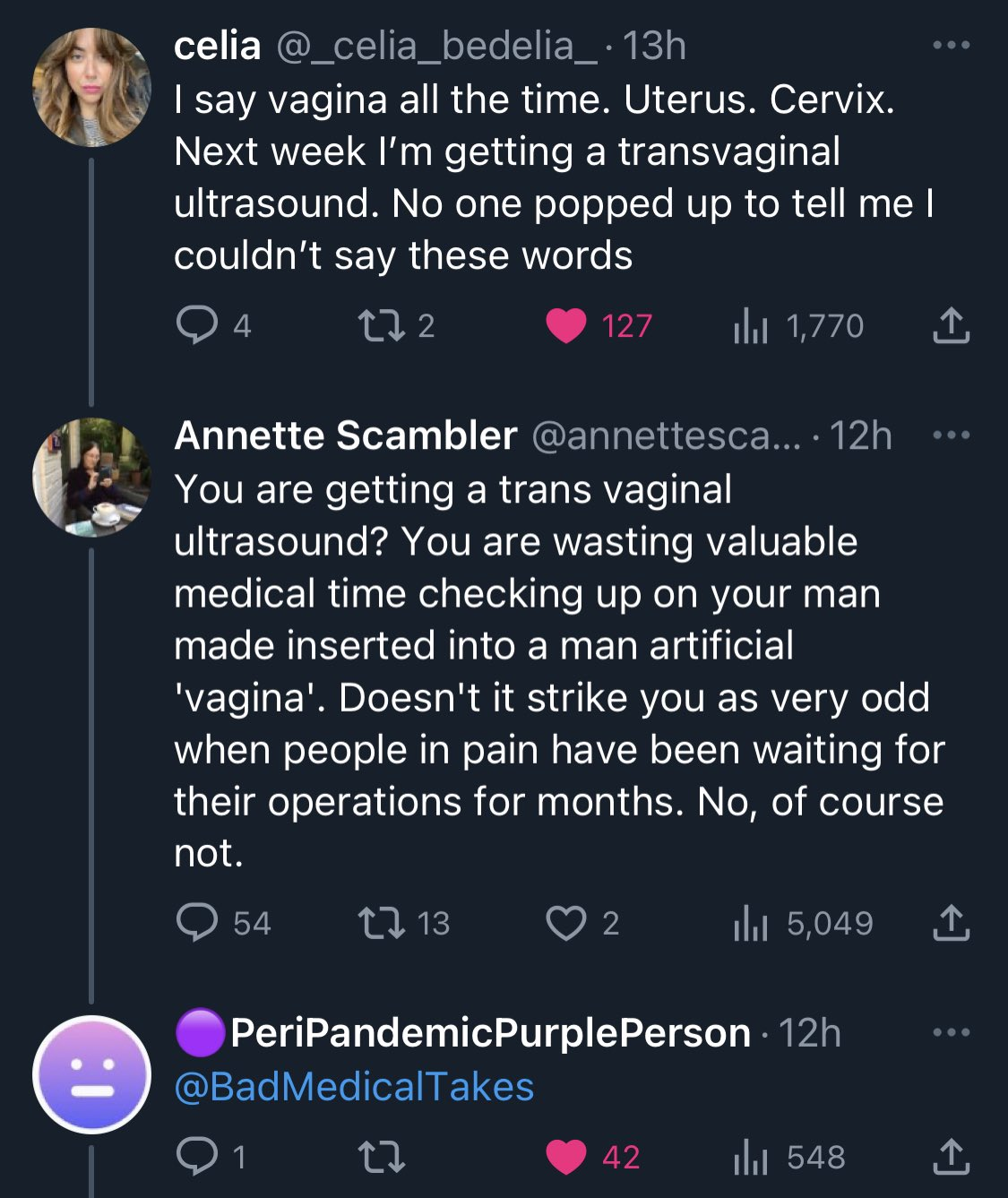Share Annette Scambler's tweet

[x=951, y=923]
